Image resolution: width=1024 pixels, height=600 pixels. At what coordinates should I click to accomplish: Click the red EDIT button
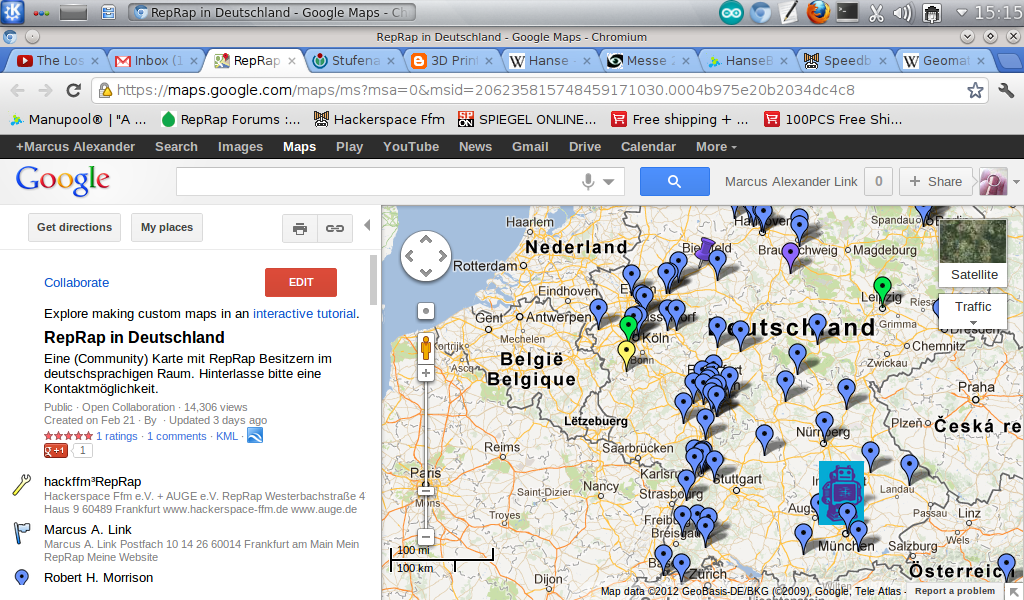point(301,283)
